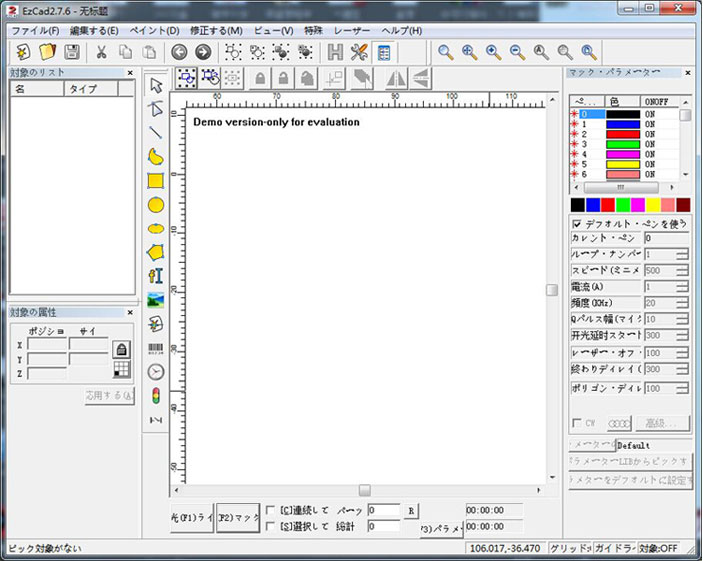Click the parts count input field

[x=384, y=510]
